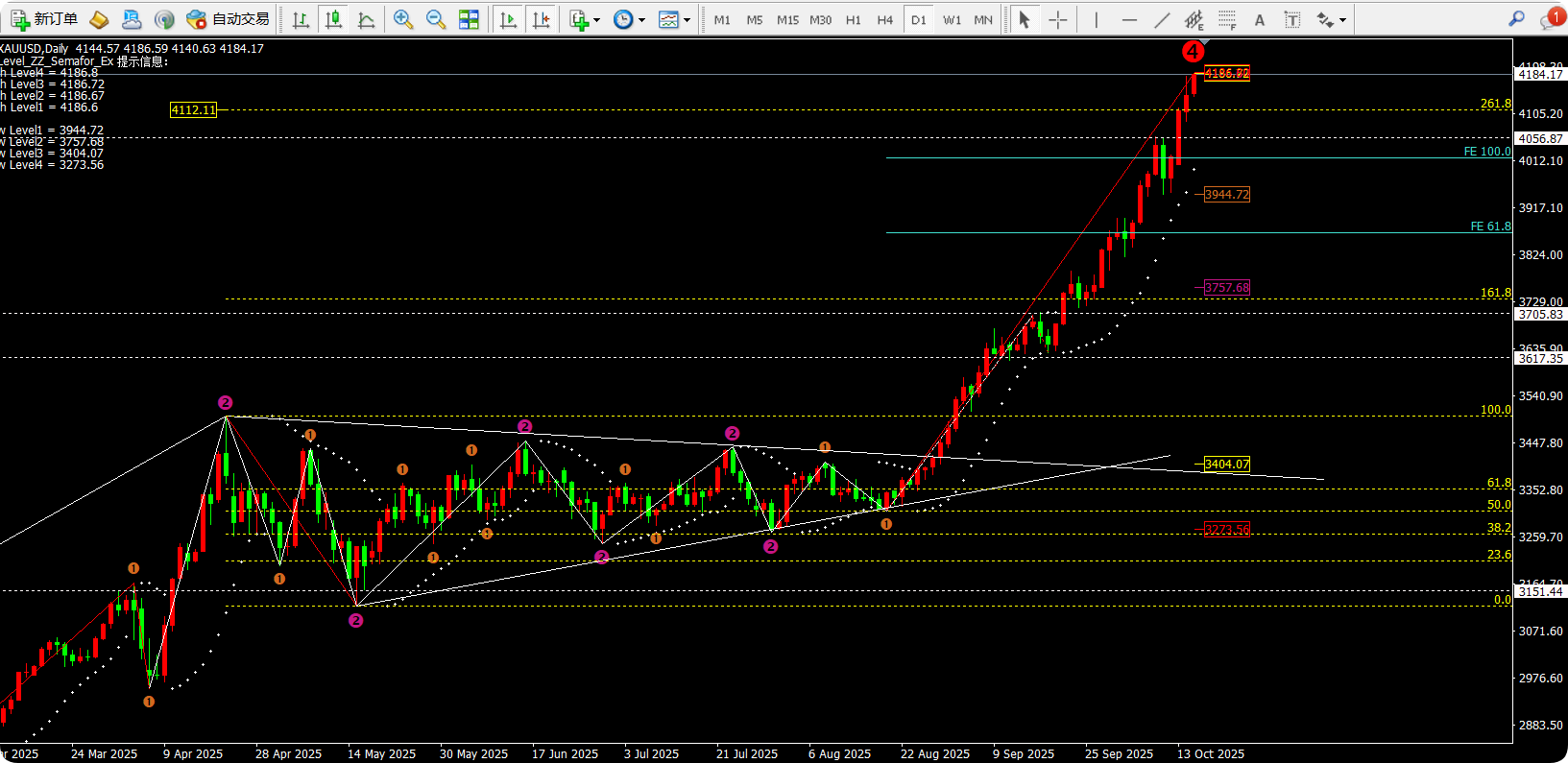Viewport: 1568px width, 763px height.
Task: Open search magnifier icon
Action: pyautogui.click(x=1516, y=19)
